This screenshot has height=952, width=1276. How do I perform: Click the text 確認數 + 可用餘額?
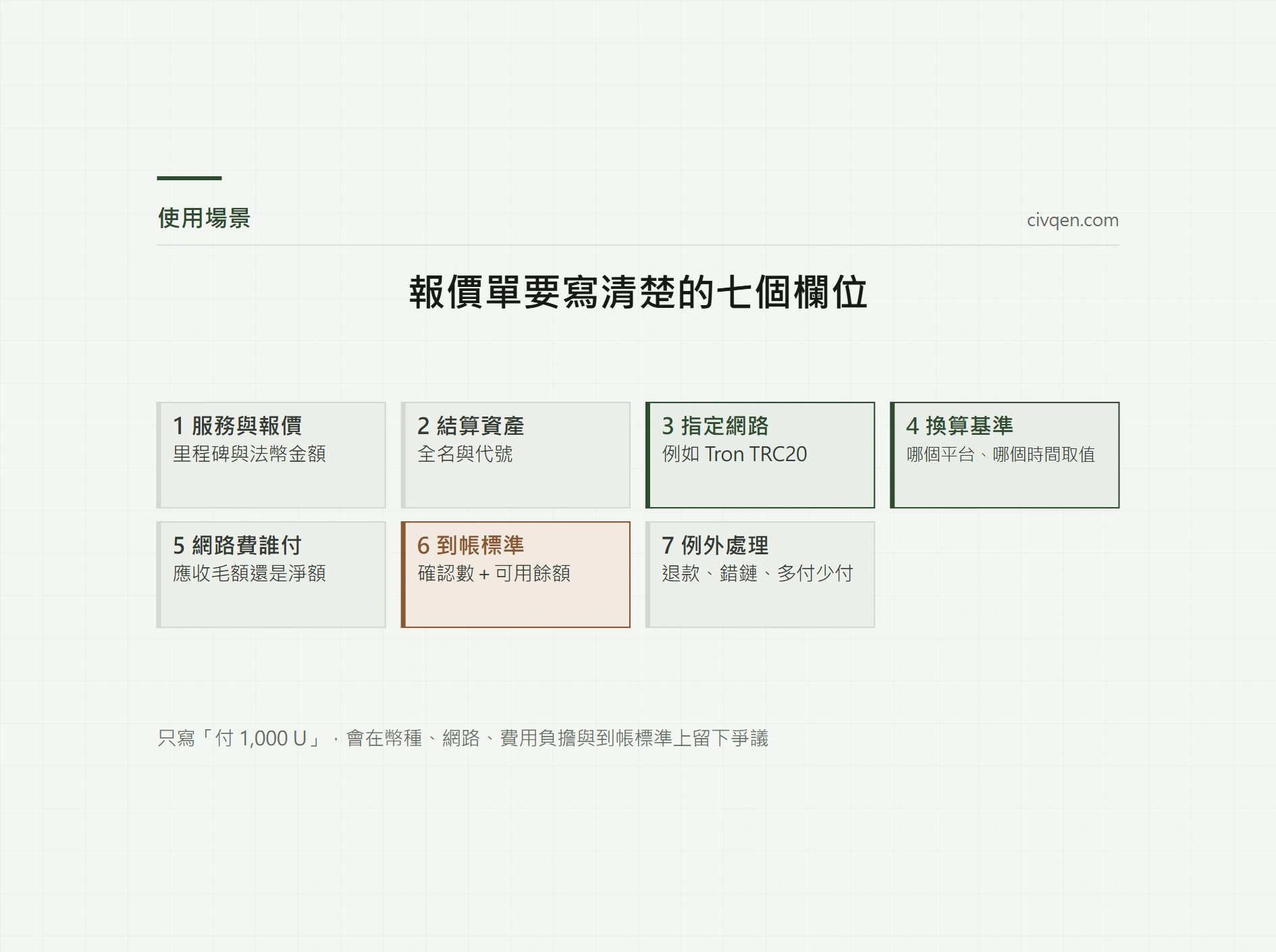tap(494, 573)
